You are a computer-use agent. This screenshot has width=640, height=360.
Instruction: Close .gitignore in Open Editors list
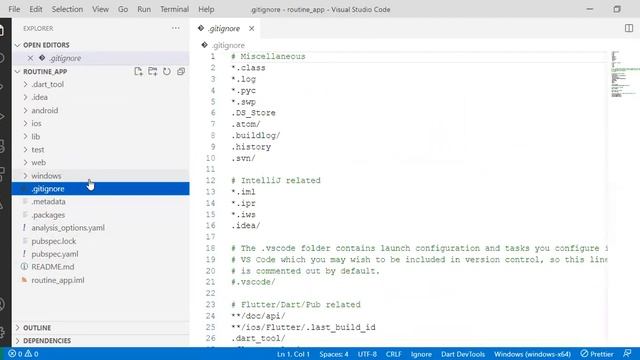[30, 58]
